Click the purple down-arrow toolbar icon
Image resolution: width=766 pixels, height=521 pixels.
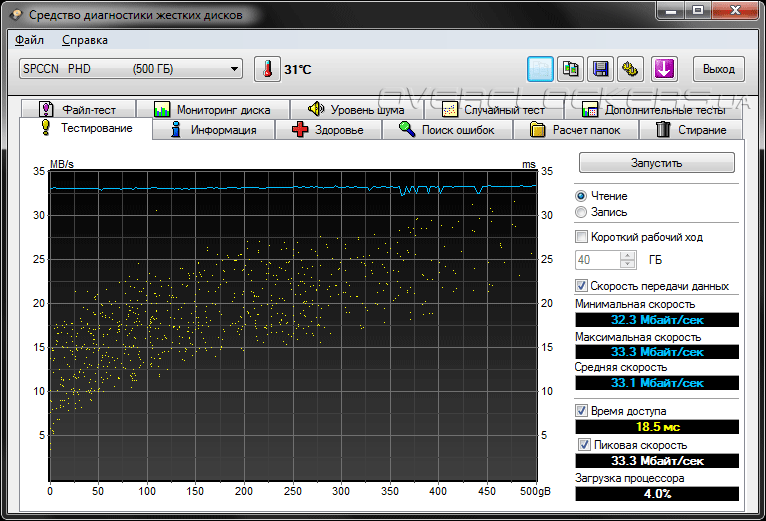pyautogui.click(x=664, y=69)
